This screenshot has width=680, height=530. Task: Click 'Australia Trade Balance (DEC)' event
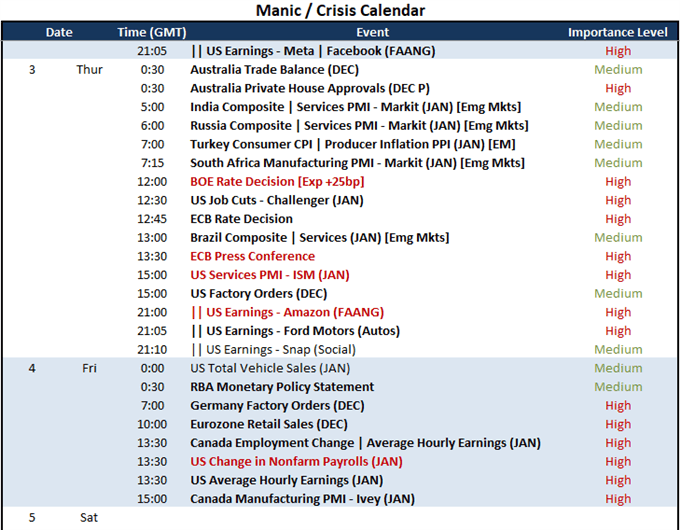pyautogui.click(x=275, y=69)
